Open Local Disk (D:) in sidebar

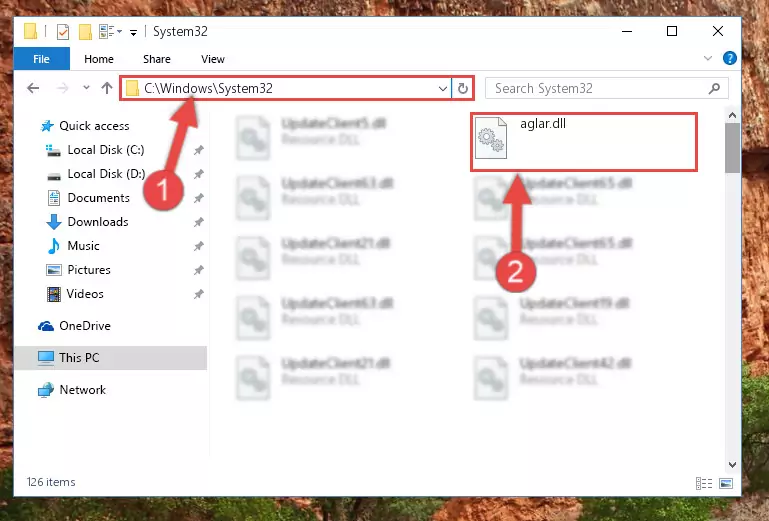click(x=106, y=174)
